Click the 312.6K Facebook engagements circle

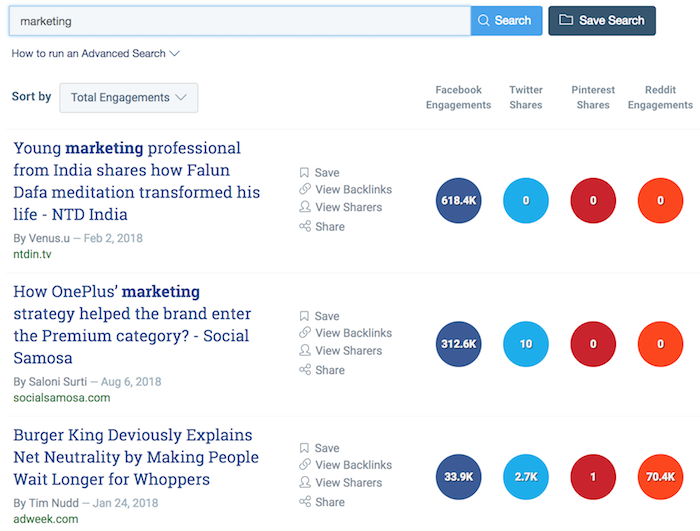click(x=458, y=344)
